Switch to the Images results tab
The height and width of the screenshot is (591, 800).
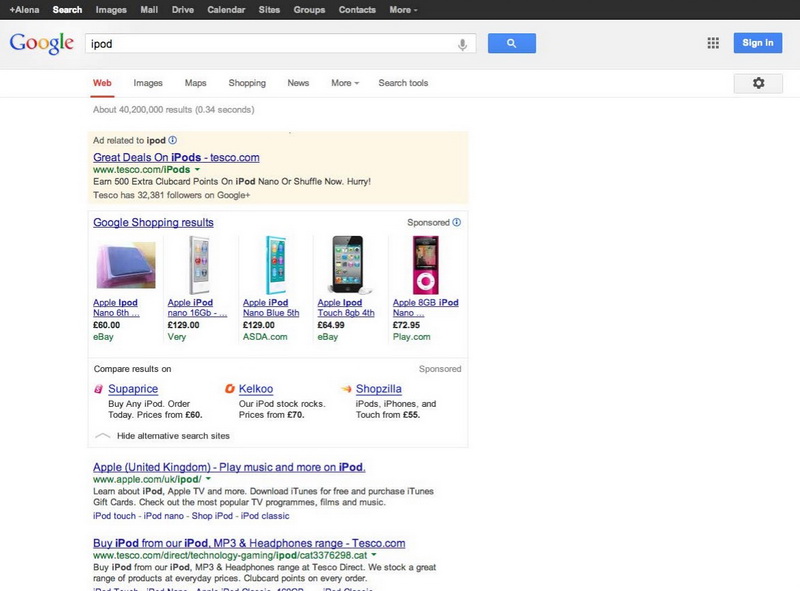tap(148, 83)
